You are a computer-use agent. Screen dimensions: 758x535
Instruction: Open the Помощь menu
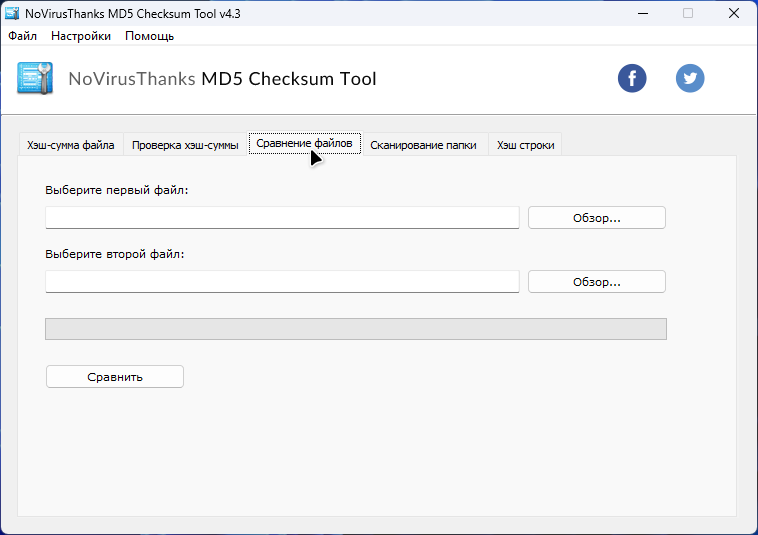click(x=149, y=36)
